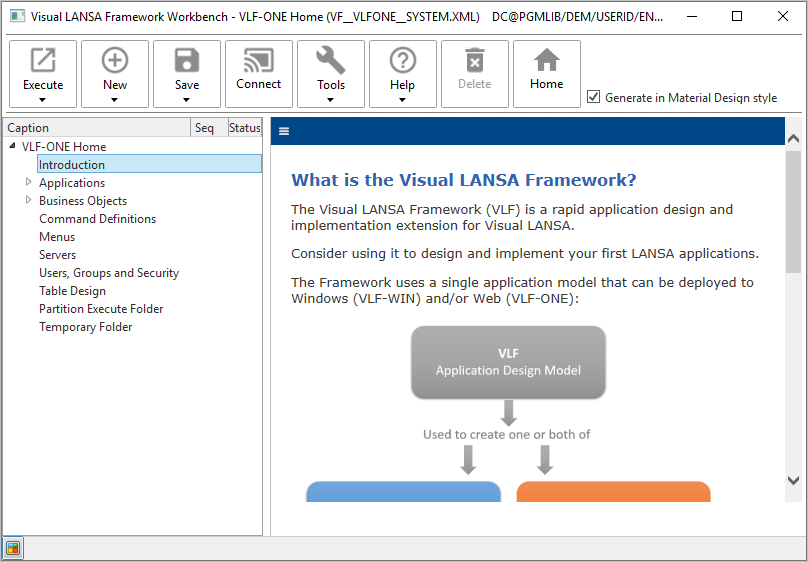Select the Introduction tree item

pyautogui.click(x=149, y=164)
